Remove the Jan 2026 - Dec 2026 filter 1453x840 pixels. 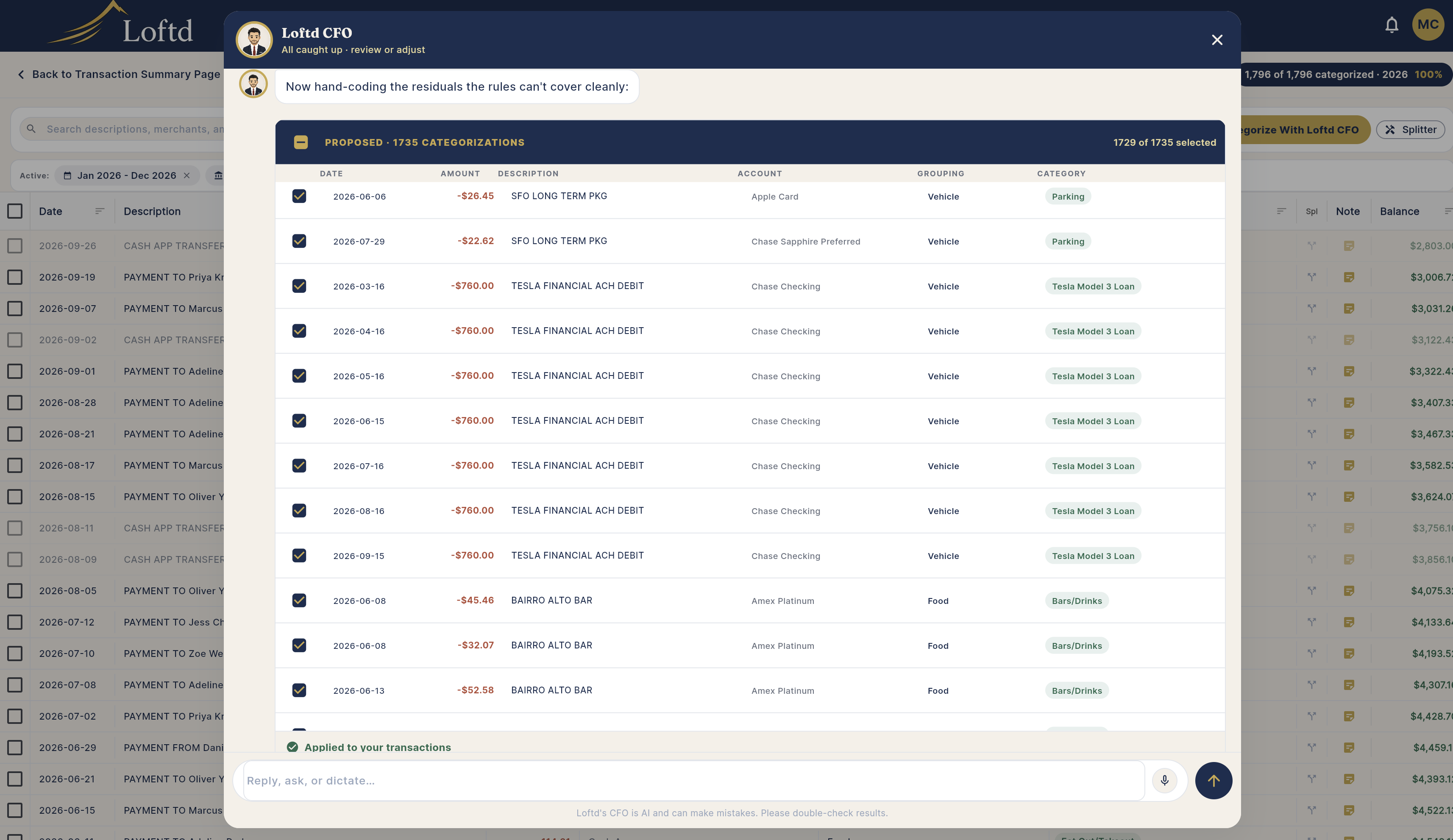pyautogui.click(x=187, y=175)
